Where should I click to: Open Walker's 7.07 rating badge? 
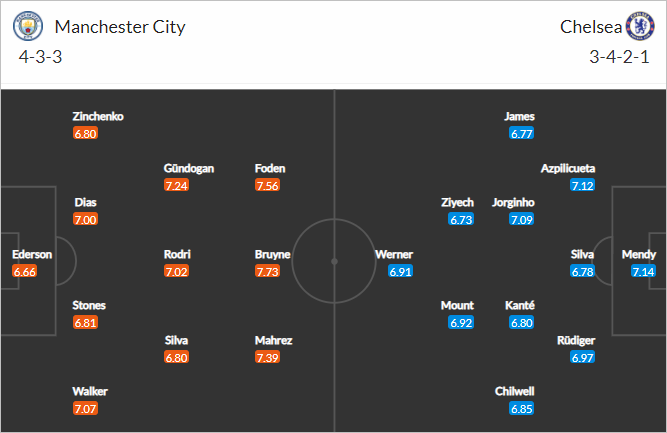point(86,408)
